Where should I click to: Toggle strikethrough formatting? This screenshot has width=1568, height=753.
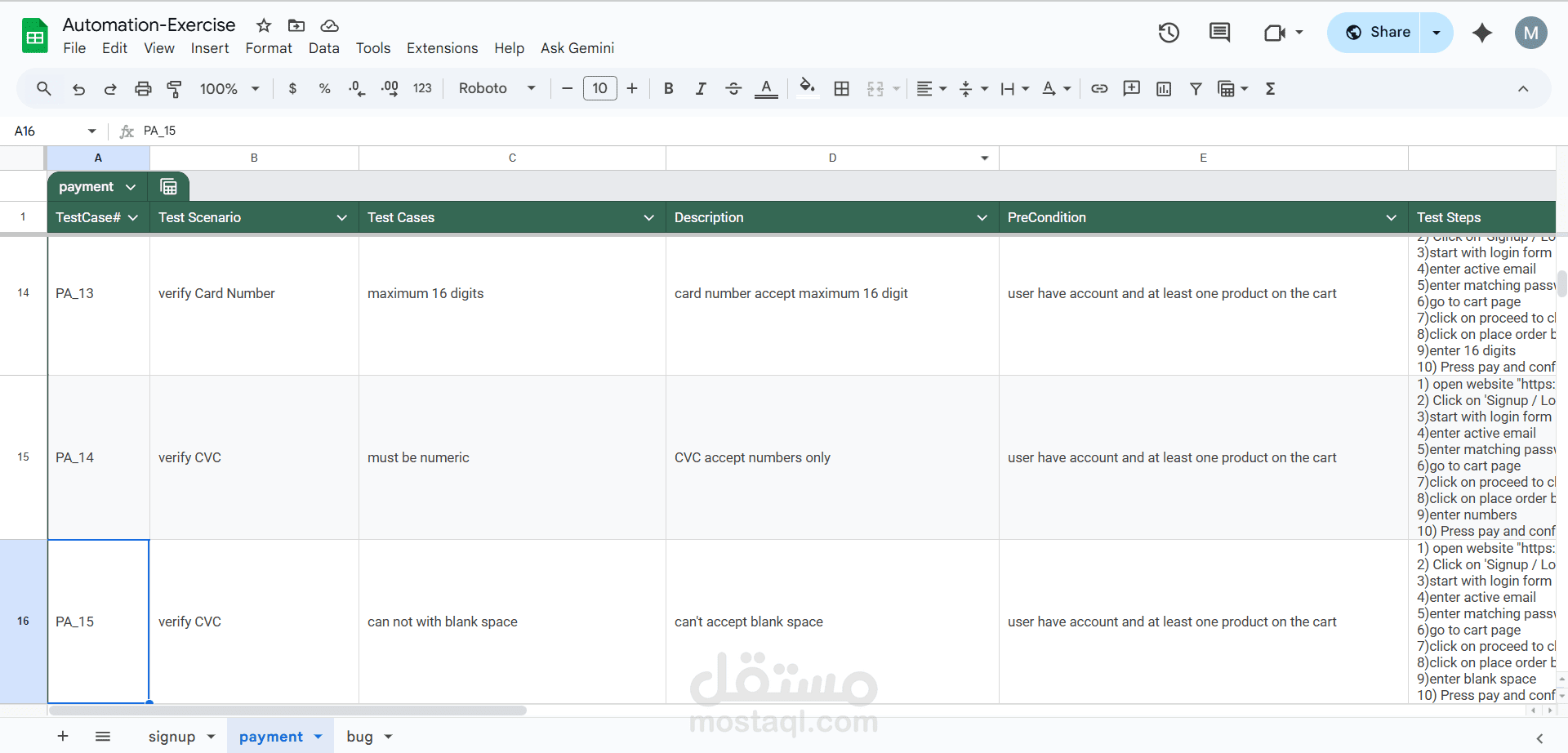click(x=733, y=88)
